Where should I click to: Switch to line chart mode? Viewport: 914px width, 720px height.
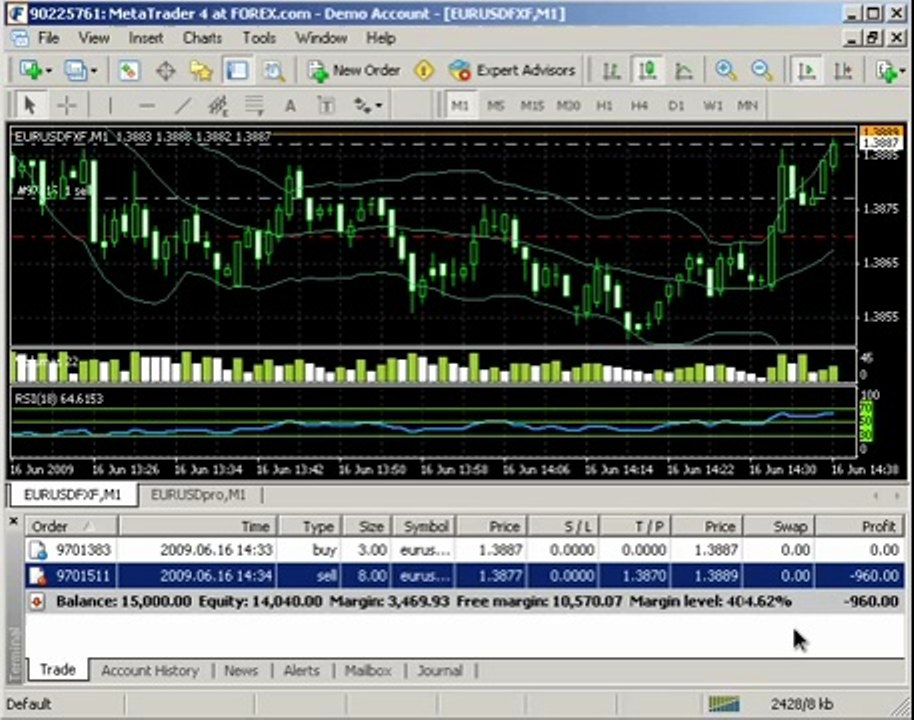point(684,70)
